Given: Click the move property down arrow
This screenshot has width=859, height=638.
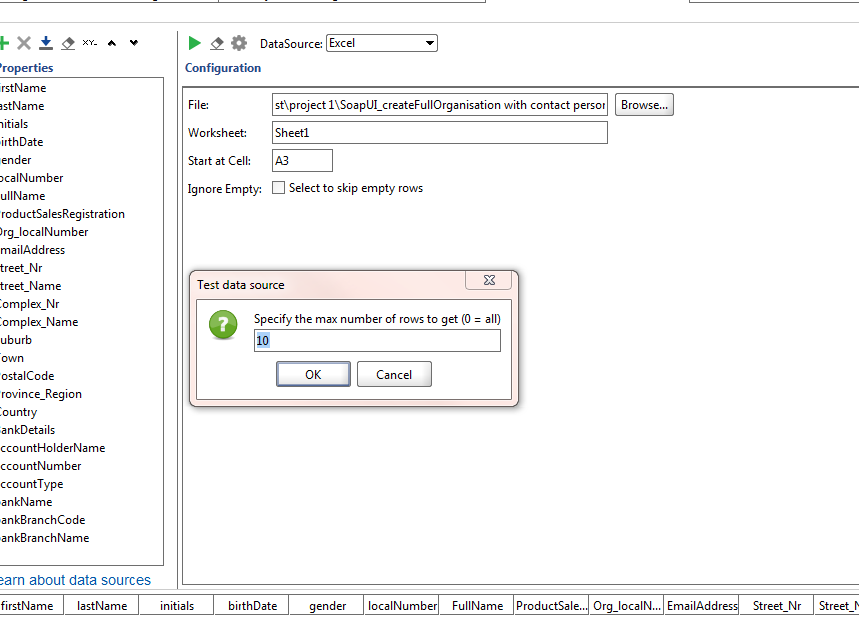Looking at the screenshot, I should [x=134, y=43].
